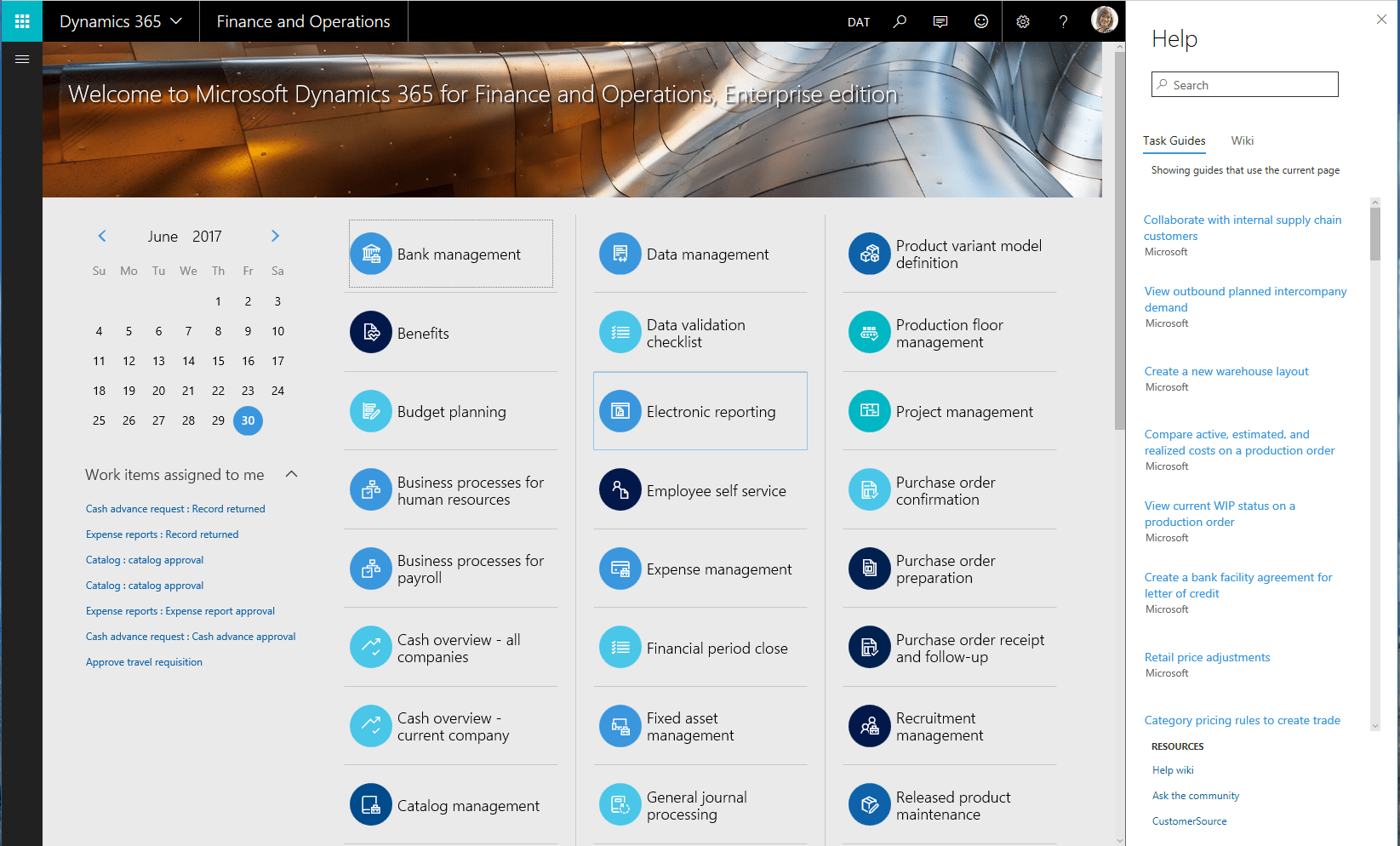The height and width of the screenshot is (846, 1400).
Task: Open Fixed asset management icon
Action: tap(620, 726)
